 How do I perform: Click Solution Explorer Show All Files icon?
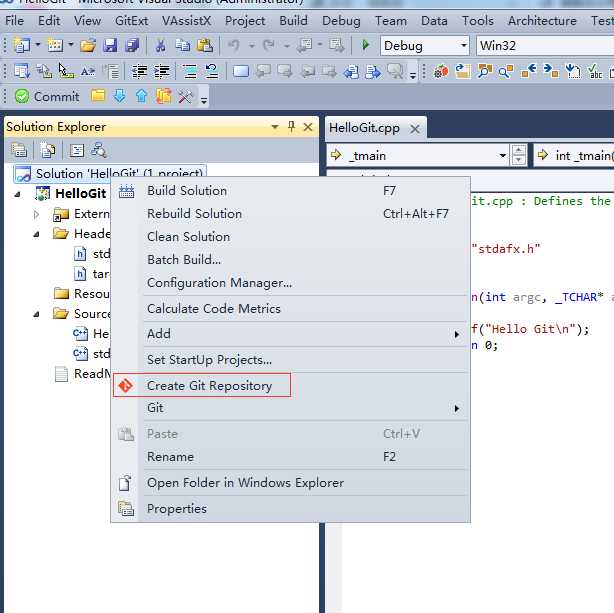point(47,150)
